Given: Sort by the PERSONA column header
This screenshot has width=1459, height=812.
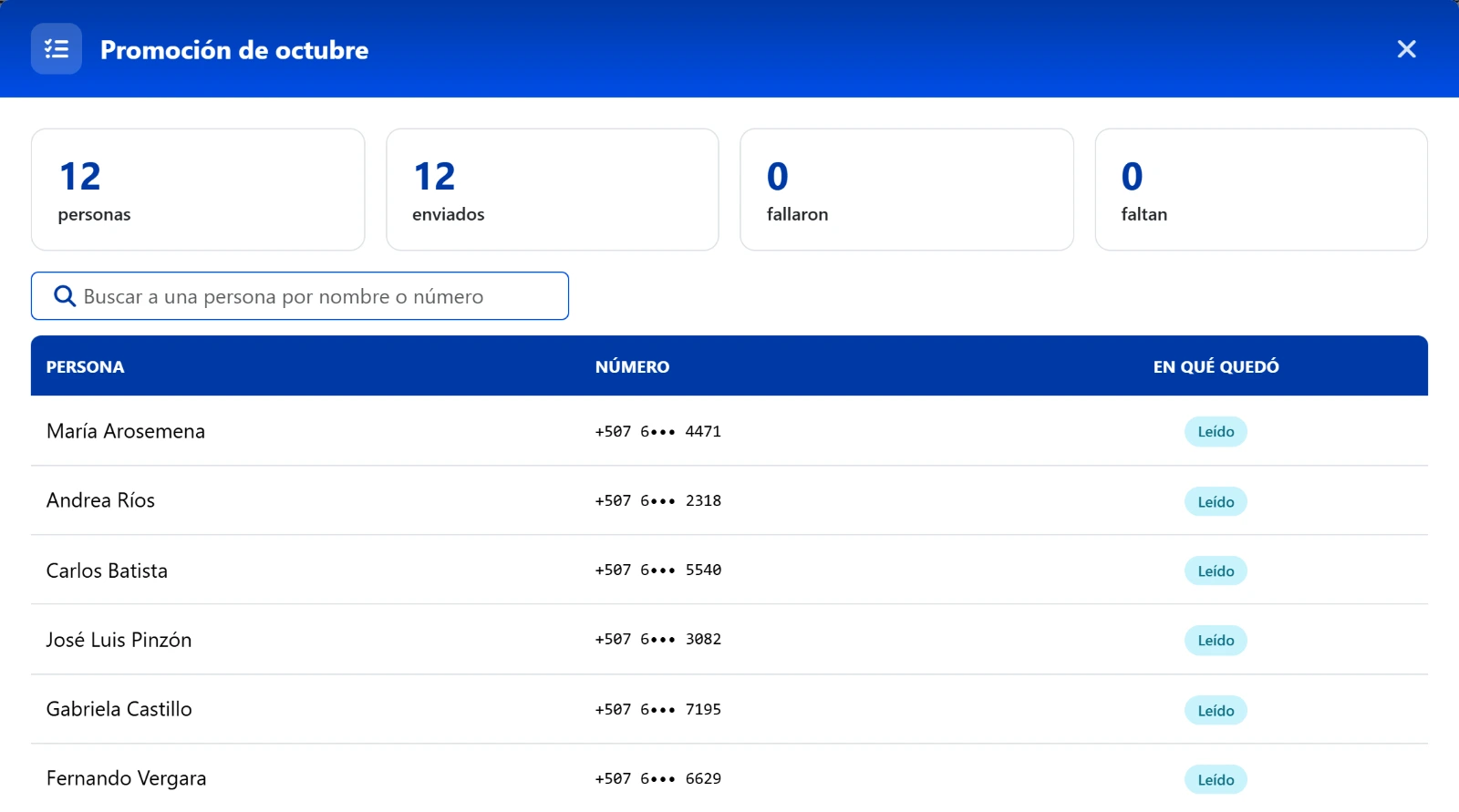Looking at the screenshot, I should click(x=85, y=367).
